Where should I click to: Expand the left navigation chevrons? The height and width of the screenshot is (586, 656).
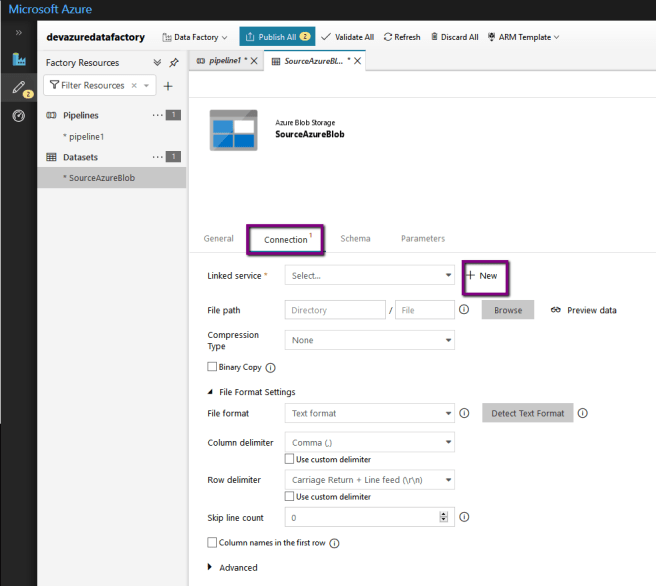point(18,33)
